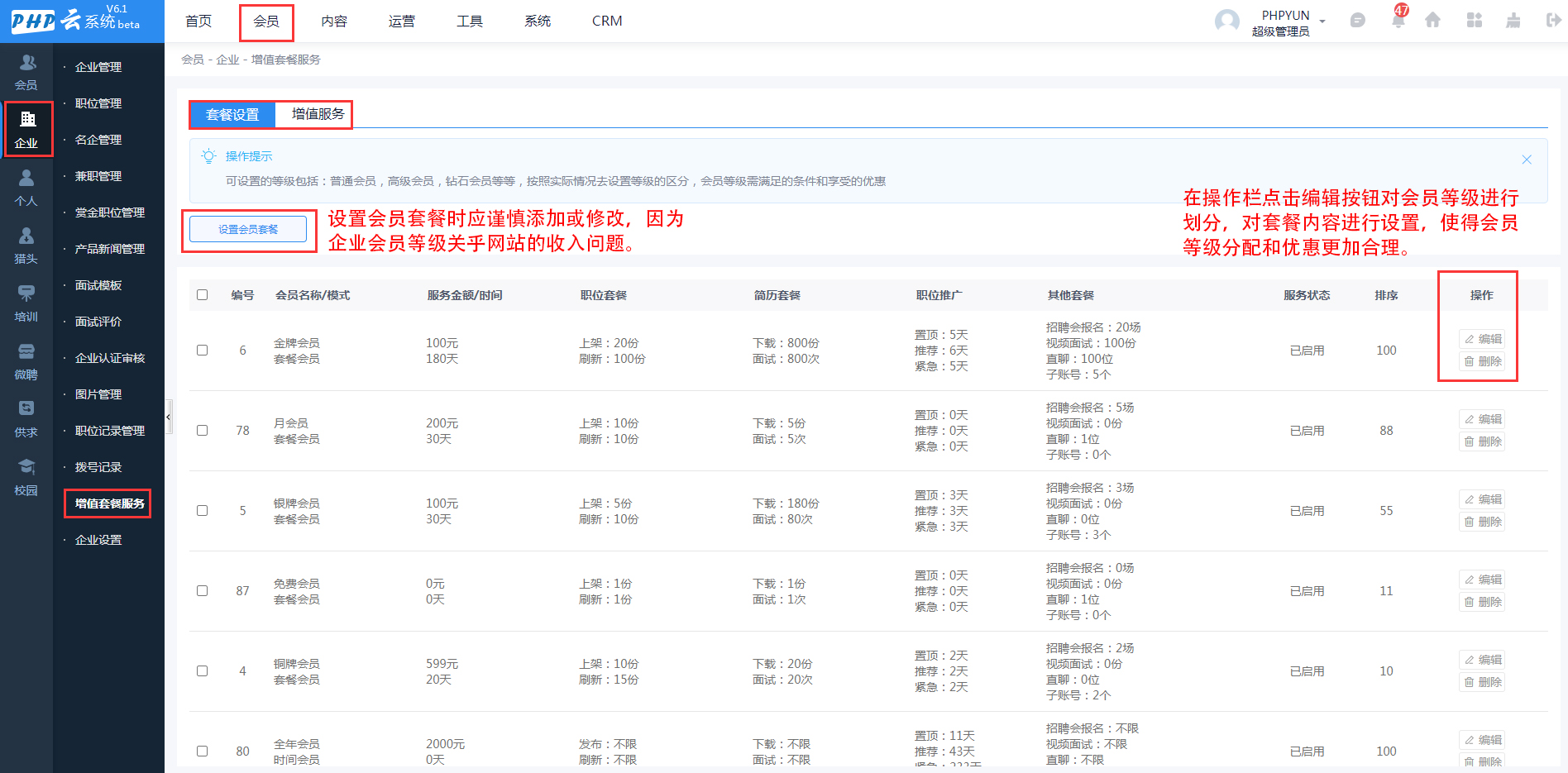The height and width of the screenshot is (773, 1568).
Task: Open the 培训 sidebar section icon
Action: point(26,293)
